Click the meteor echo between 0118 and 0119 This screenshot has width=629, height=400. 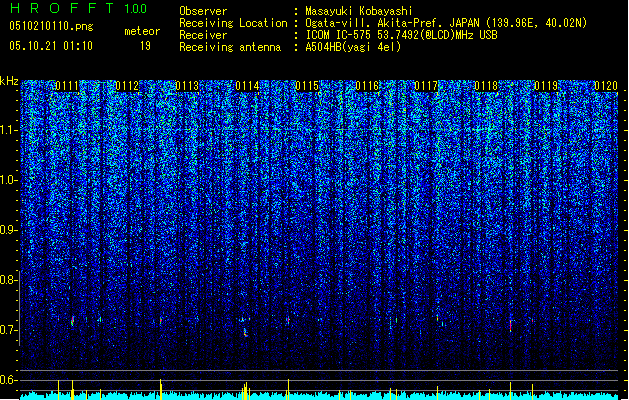[511, 325]
